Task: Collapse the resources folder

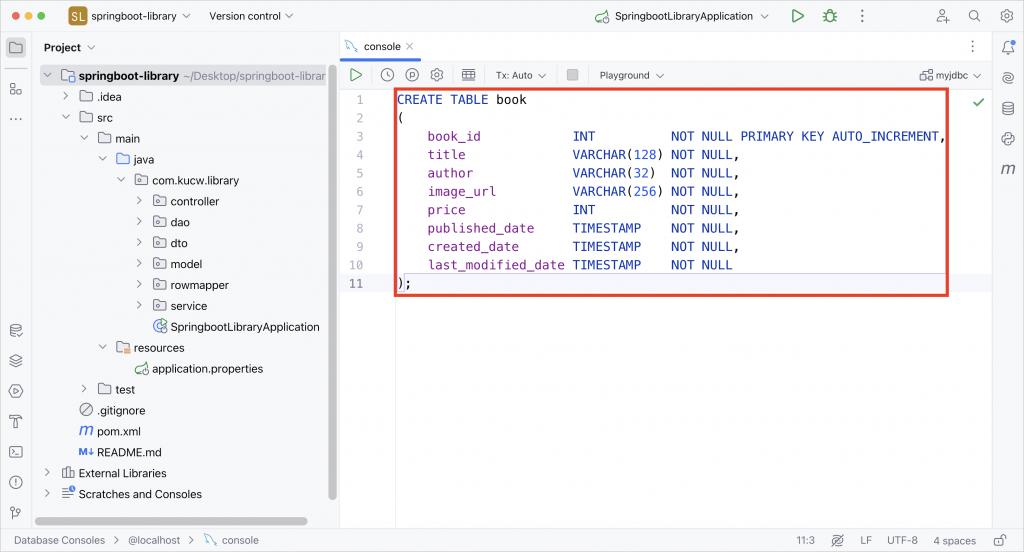Action: pyautogui.click(x=102, y=347)
